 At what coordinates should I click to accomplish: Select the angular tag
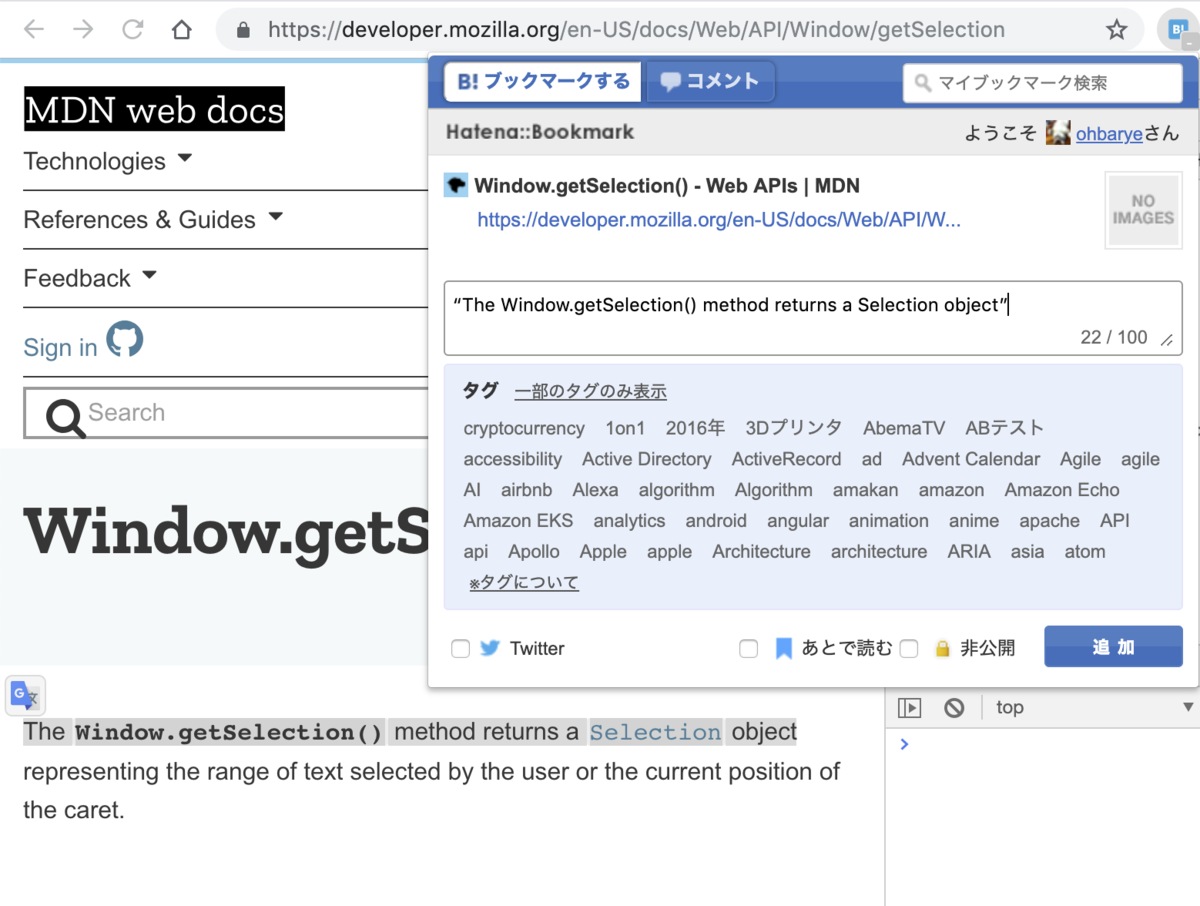click(x=798, y=521)
